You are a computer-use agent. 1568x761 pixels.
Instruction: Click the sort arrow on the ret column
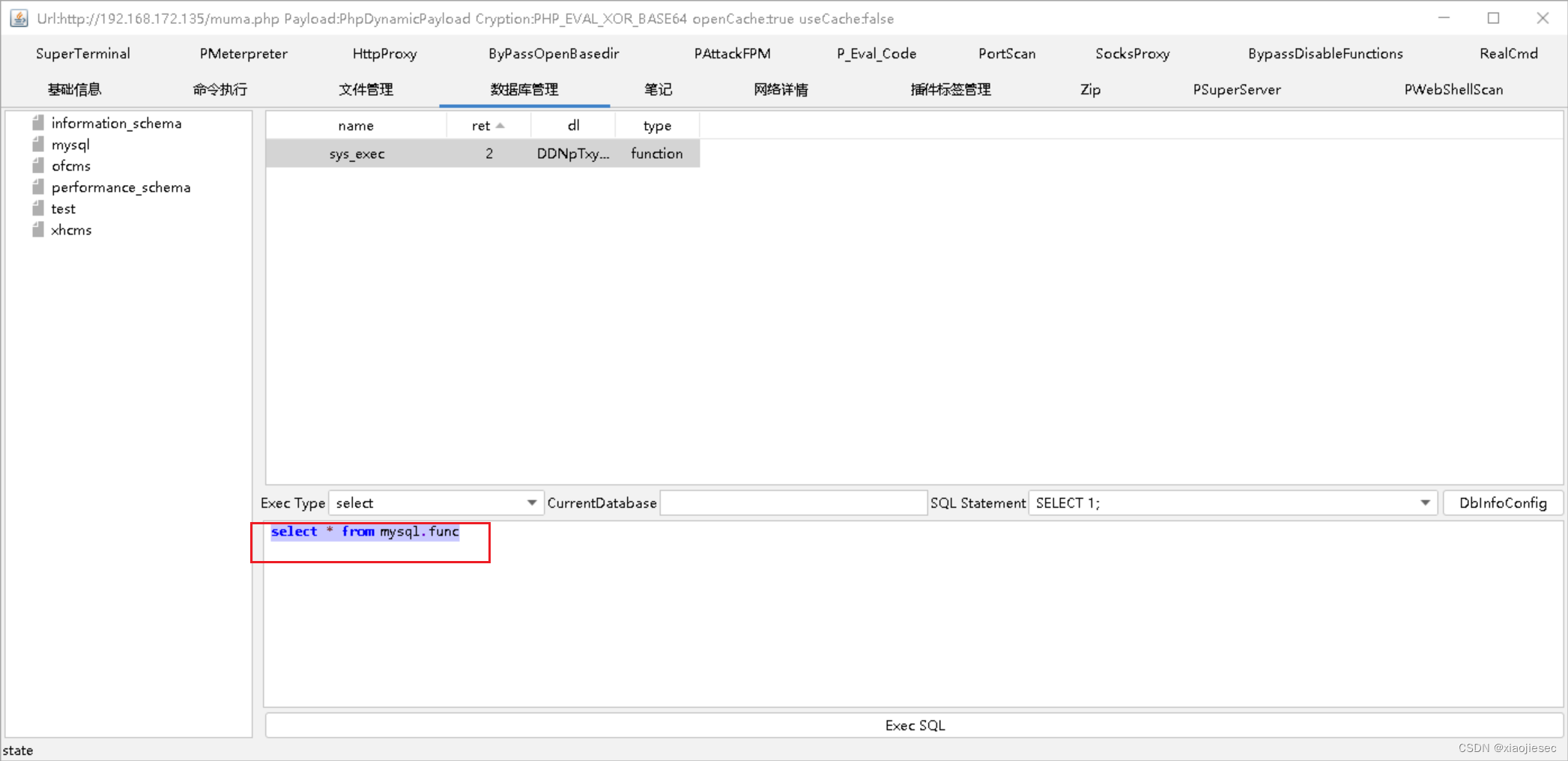(501, 124)
